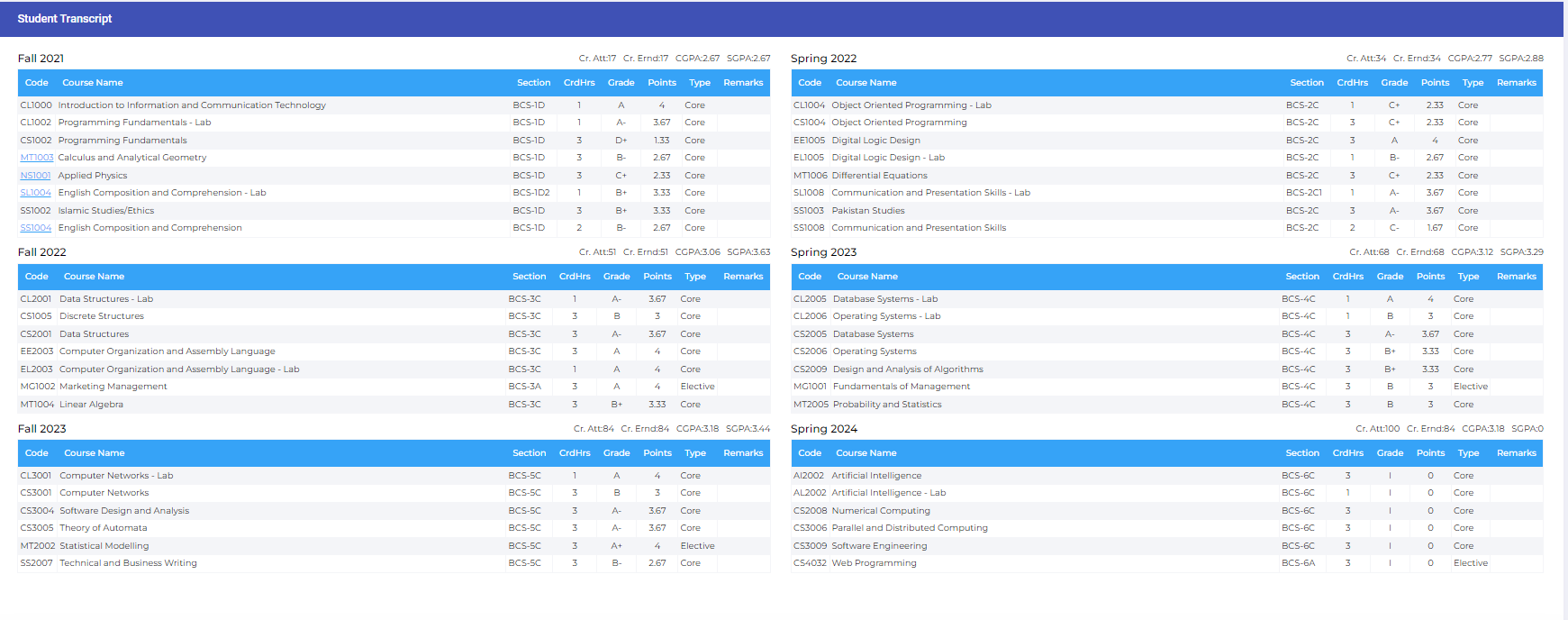Open the MT1003 course code link
1568x620 pixels.
[x=37, y=158]
